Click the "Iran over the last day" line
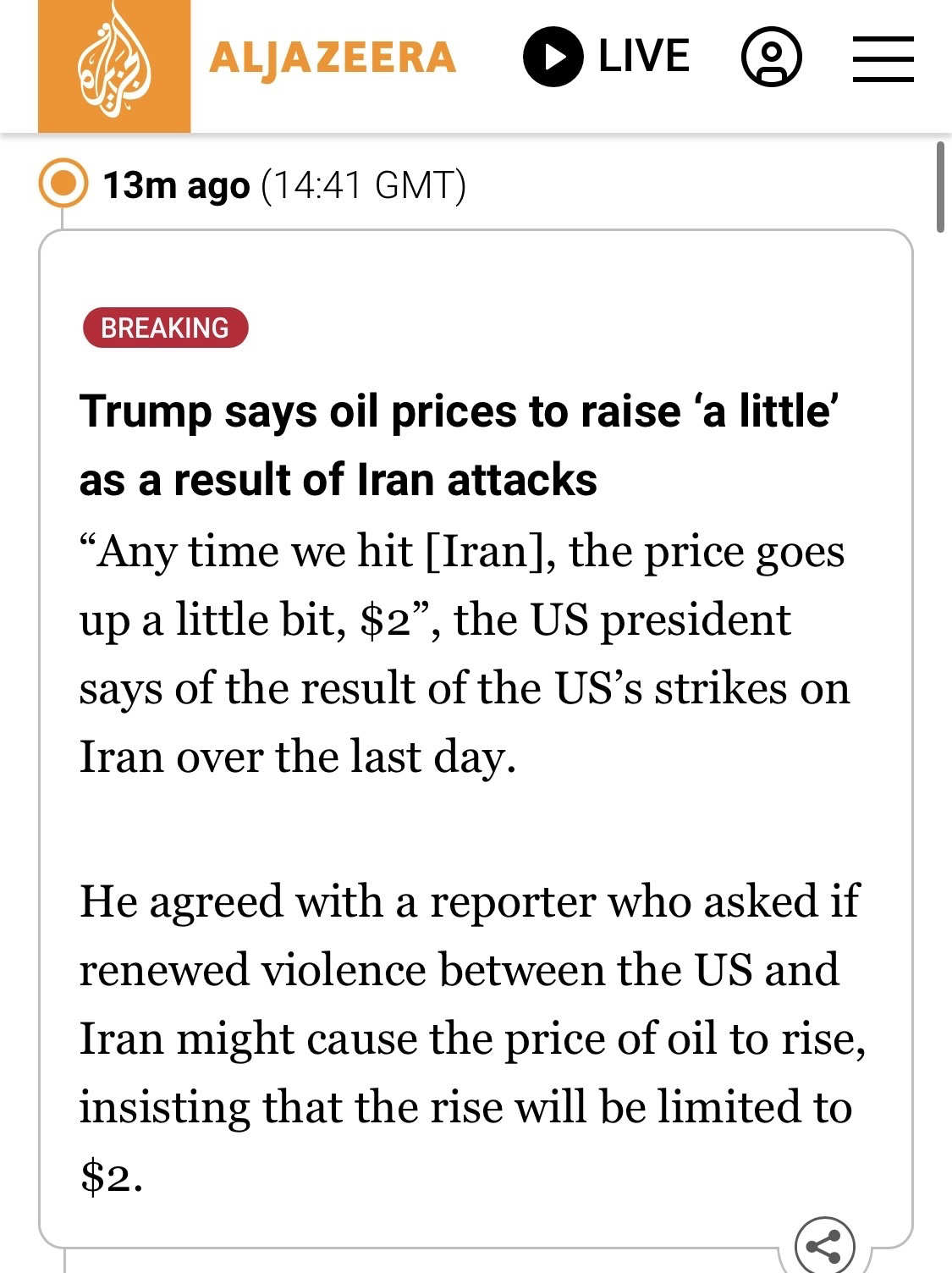The width and height of the screenshot is (952, 1273). coord(298,756)
